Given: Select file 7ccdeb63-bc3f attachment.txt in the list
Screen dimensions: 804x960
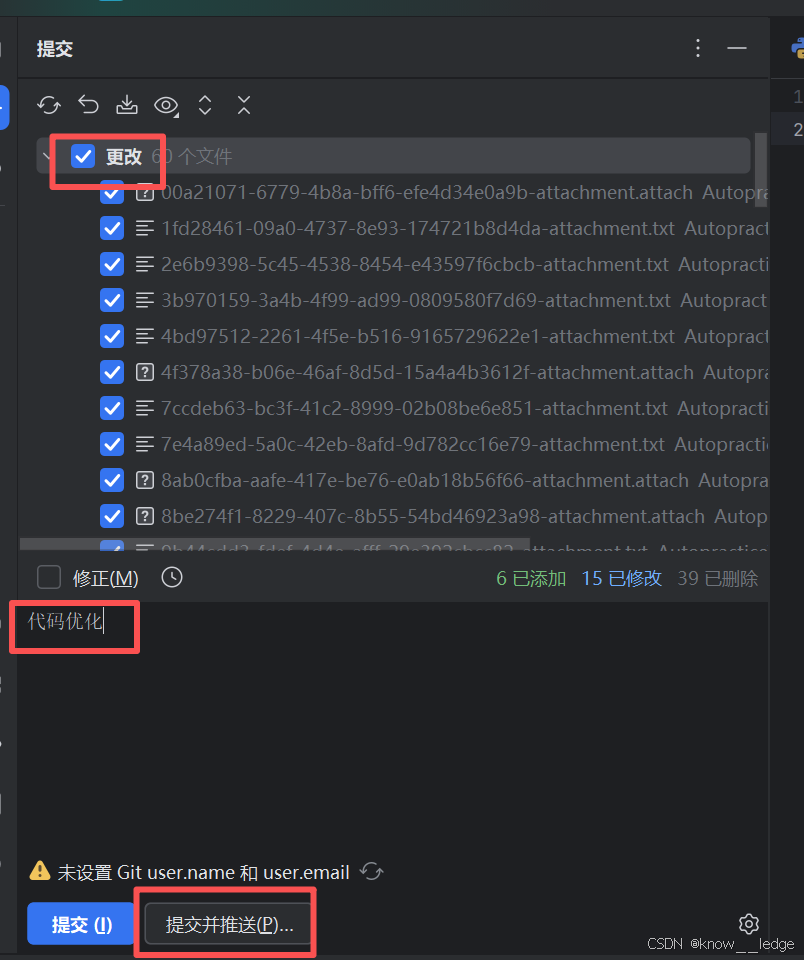Looking at the screenshot, I should tap(414, 408).
